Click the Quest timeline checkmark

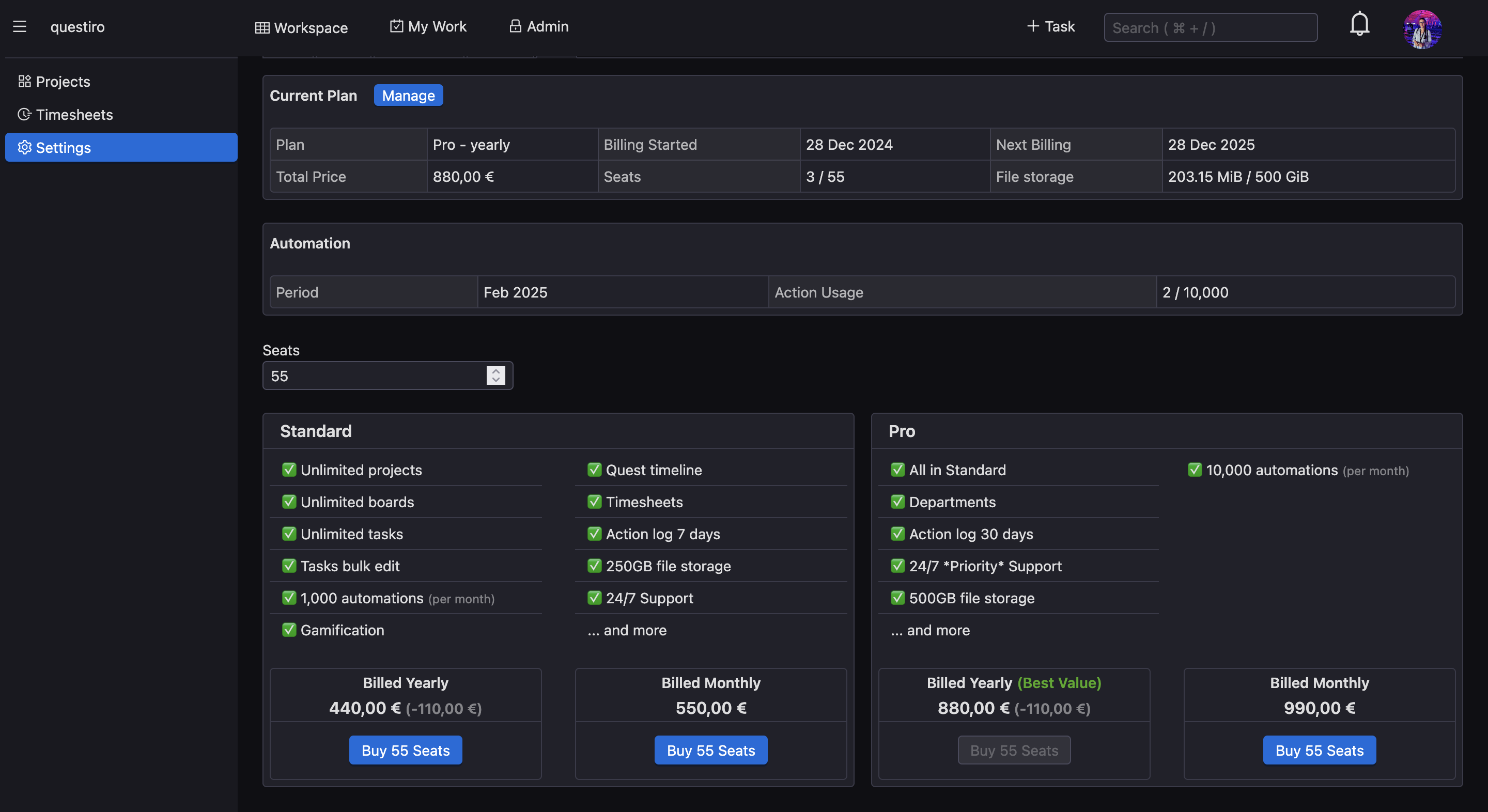pyautogui.click(x=594, y=470)
